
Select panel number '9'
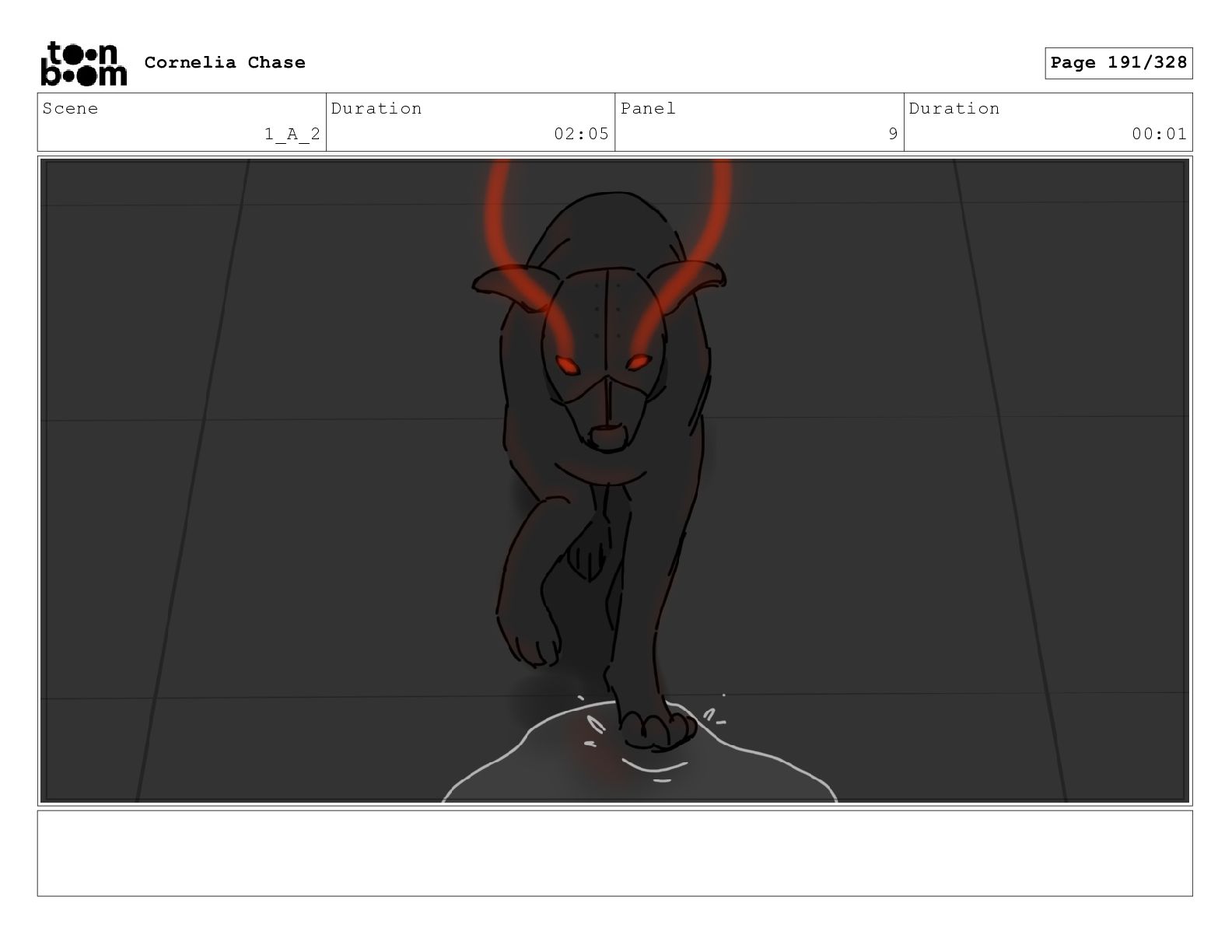click(x=893, y=134)
